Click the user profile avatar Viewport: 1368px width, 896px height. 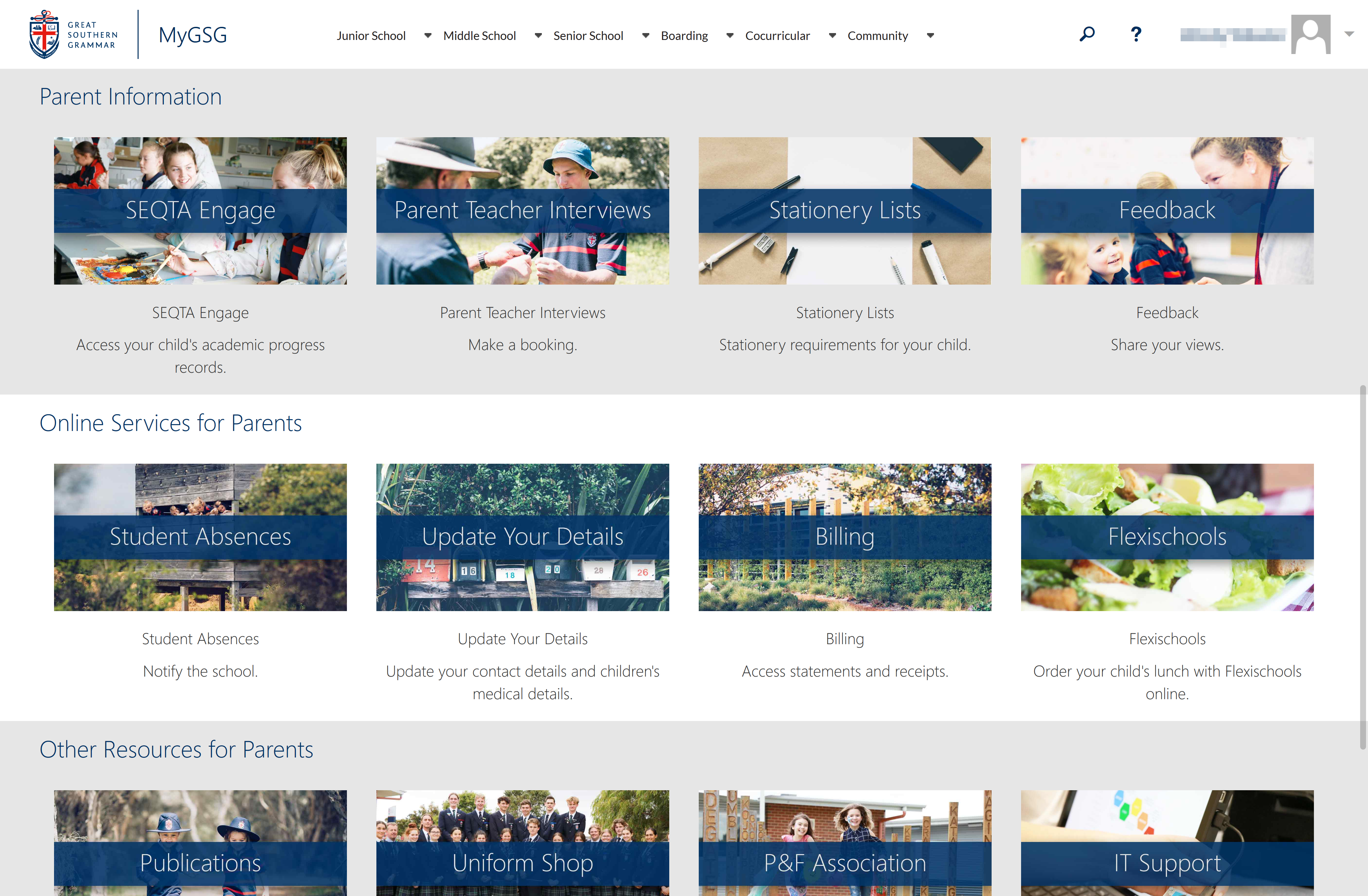(1311, 34)
